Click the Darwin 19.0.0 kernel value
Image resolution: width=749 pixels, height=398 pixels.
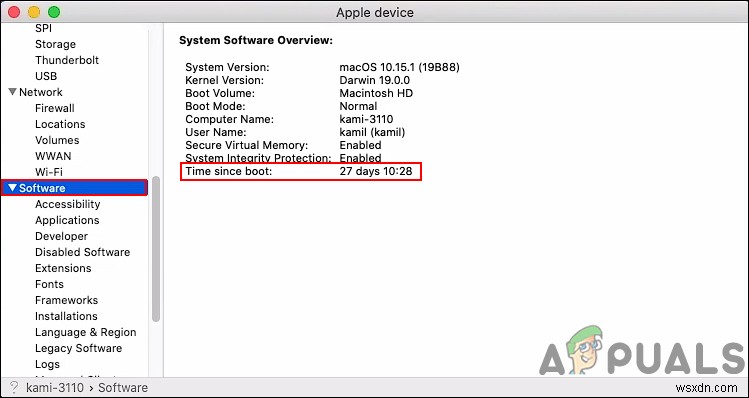(374, 80)
